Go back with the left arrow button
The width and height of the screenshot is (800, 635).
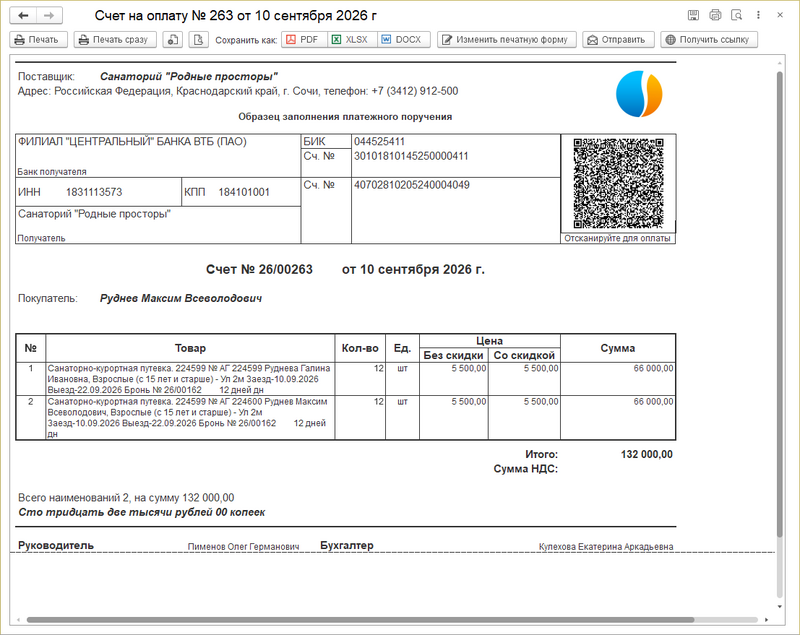pyautogui.click(x=23, y=16)
